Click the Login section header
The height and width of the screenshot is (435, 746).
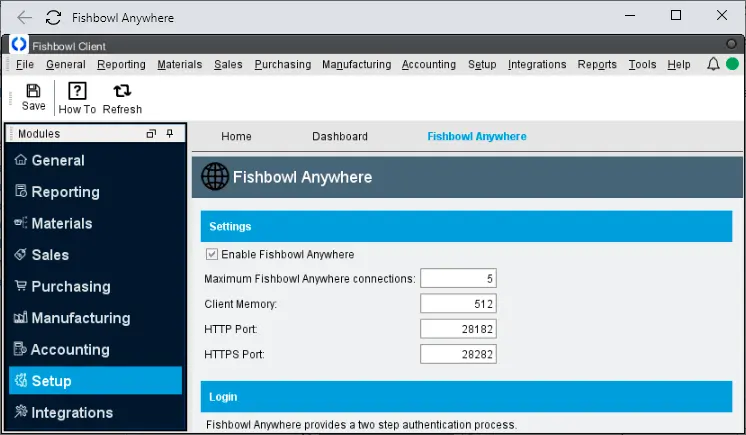[x=466, y=396]
